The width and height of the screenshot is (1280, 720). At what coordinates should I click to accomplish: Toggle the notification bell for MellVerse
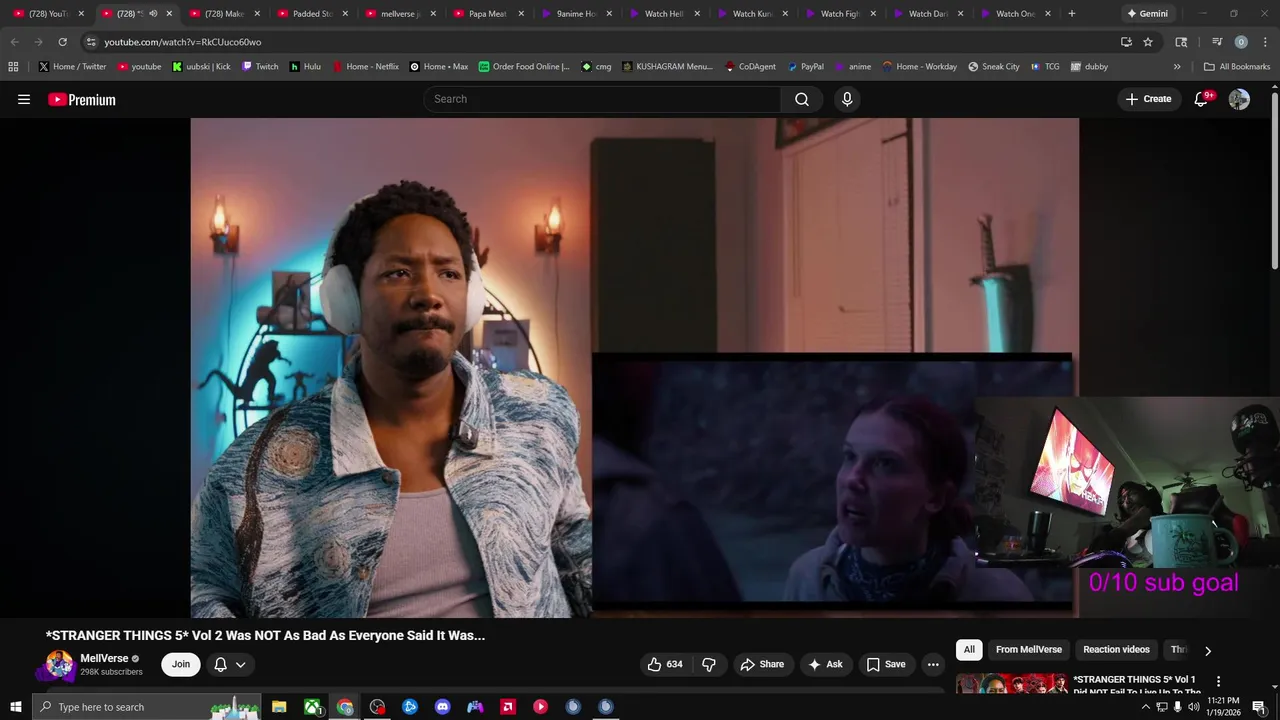coord(221,664)
